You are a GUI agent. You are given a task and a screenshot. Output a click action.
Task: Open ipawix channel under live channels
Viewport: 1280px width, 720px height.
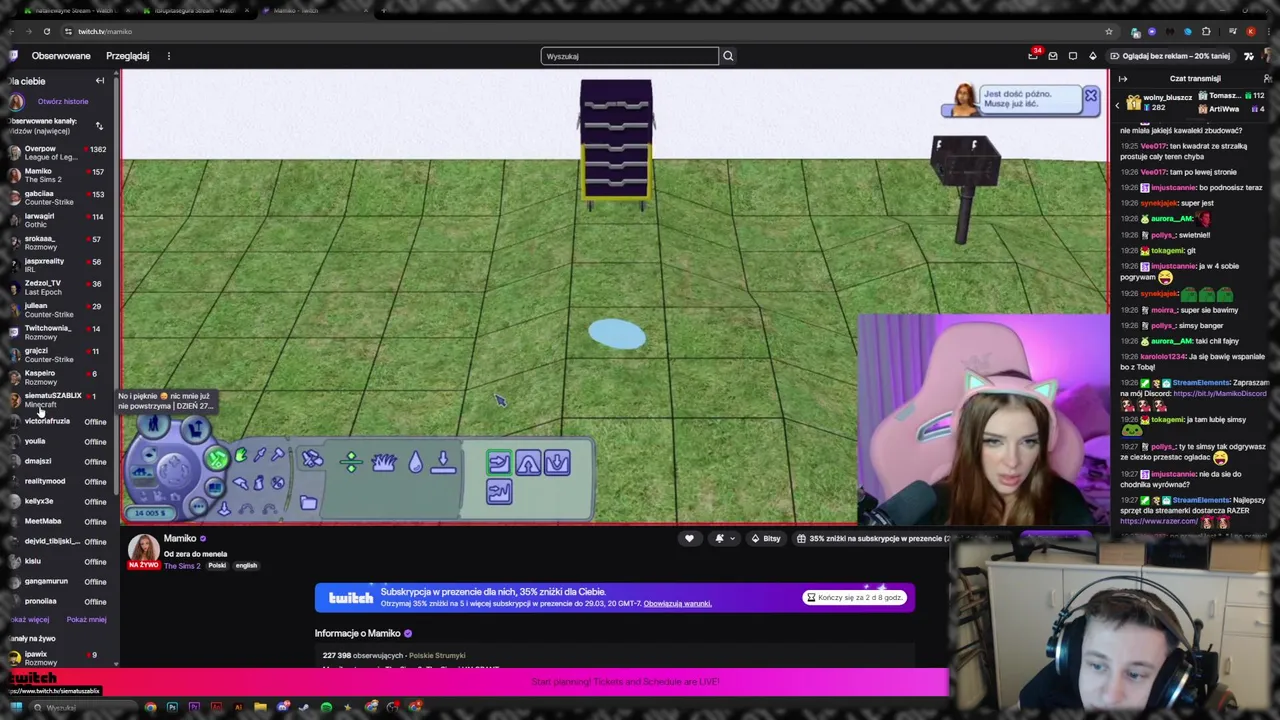pyautogui.click(x=60, y=657)
